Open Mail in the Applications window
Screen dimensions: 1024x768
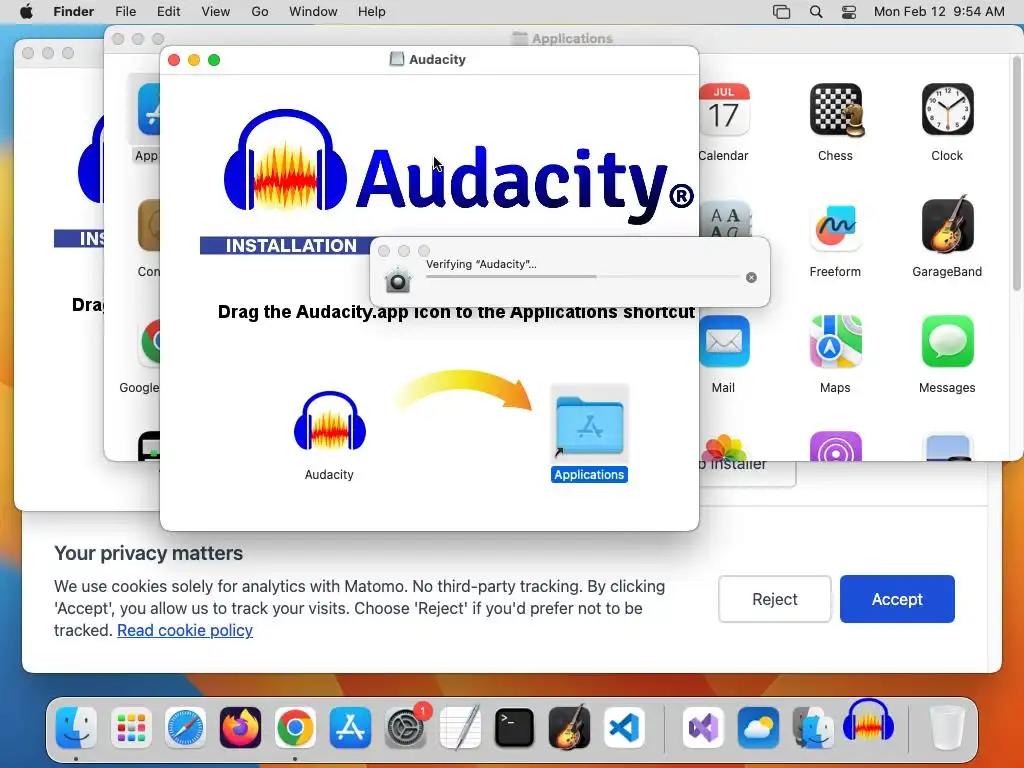pyautogui.click(x=724, y=342)
